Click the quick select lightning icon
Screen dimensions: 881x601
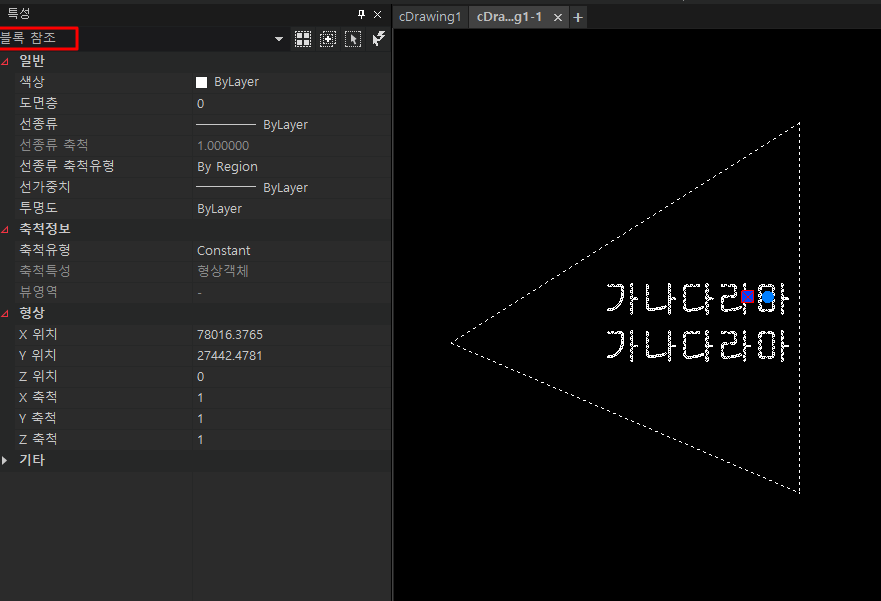[378, 39]
